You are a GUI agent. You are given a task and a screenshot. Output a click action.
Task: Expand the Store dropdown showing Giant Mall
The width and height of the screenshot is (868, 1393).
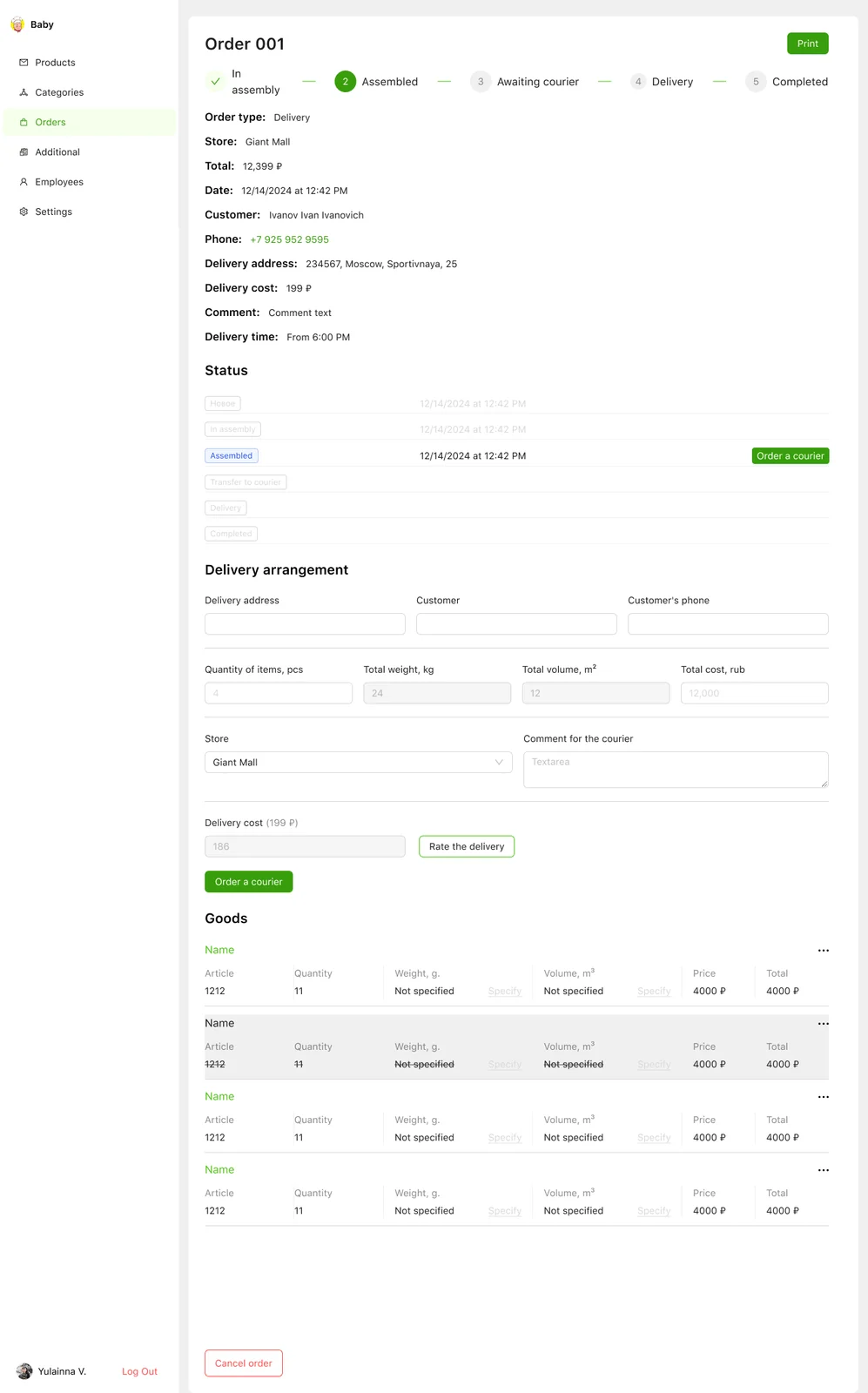359,763
